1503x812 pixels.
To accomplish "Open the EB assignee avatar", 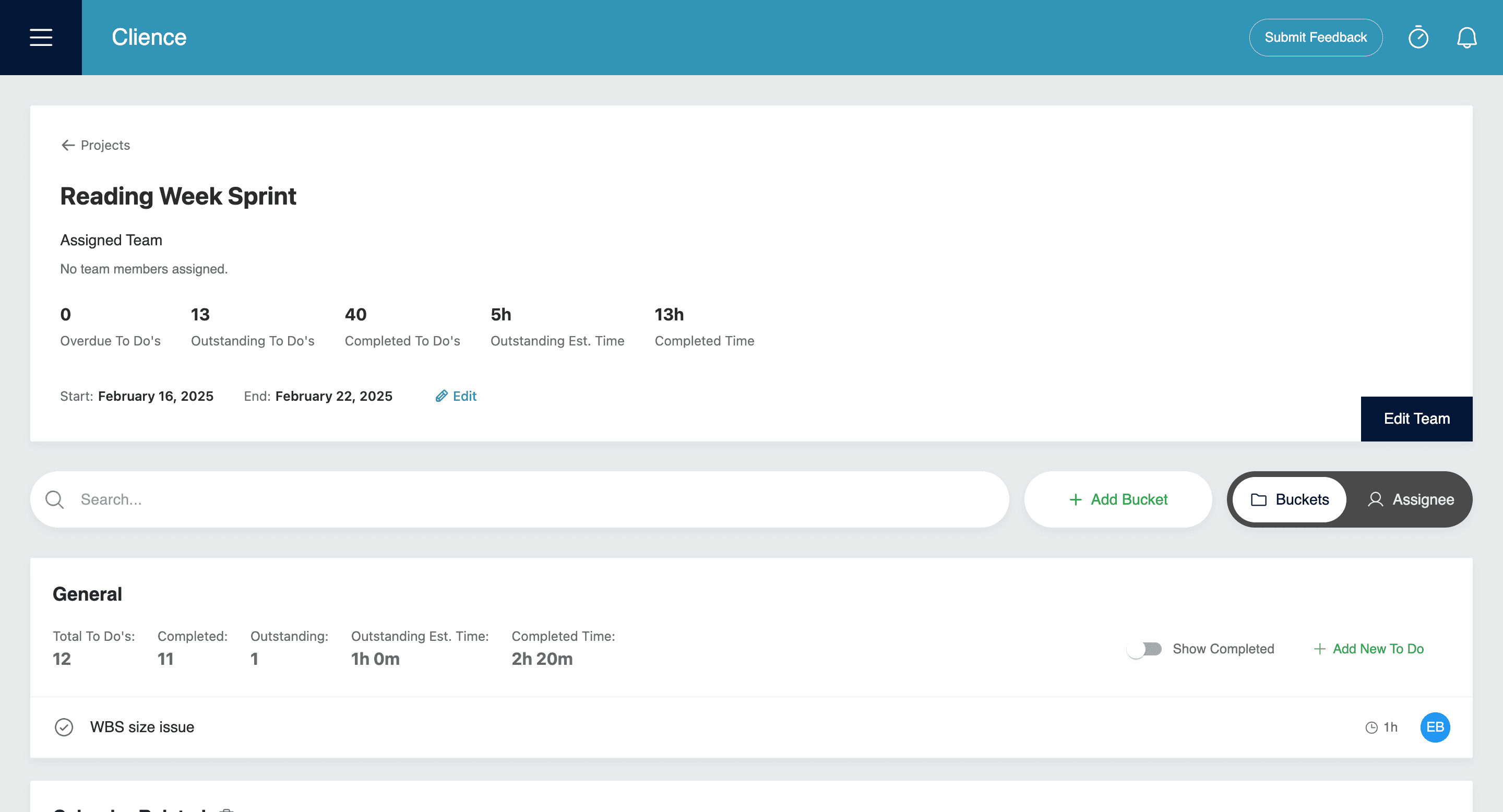I will [x=1435, y=727].
